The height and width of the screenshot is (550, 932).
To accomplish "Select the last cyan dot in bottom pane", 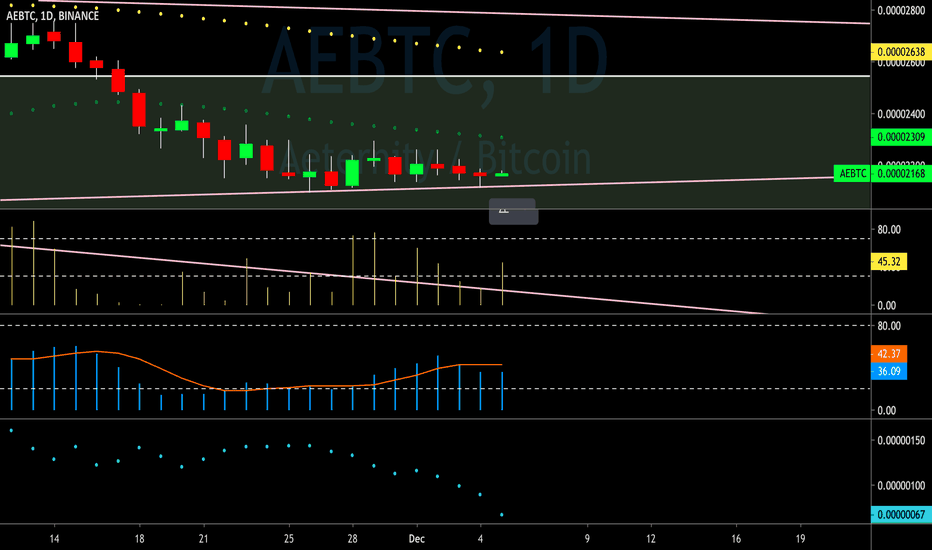I will coord(502,514).
